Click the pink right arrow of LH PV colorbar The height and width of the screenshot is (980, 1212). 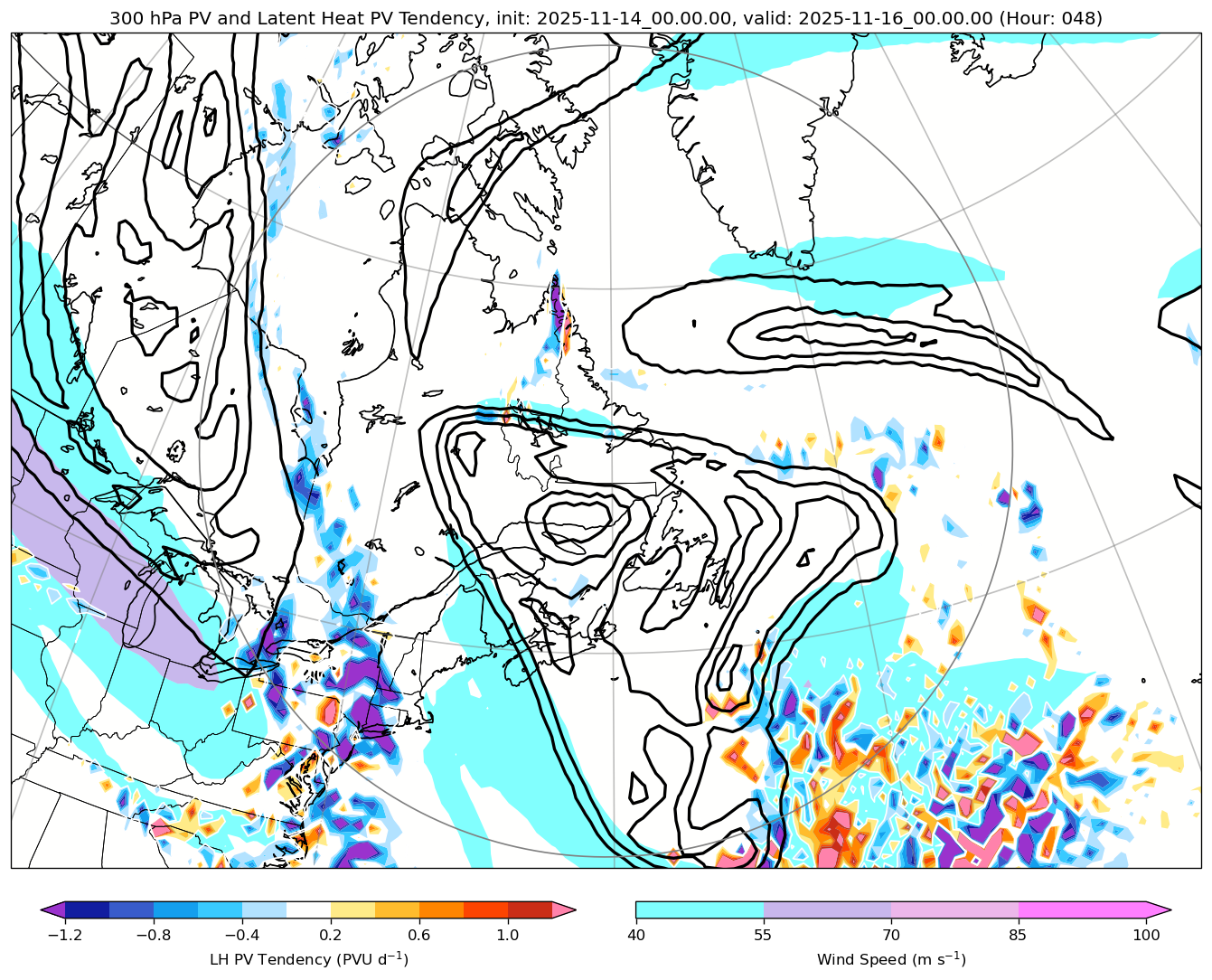tap(564, 909)
